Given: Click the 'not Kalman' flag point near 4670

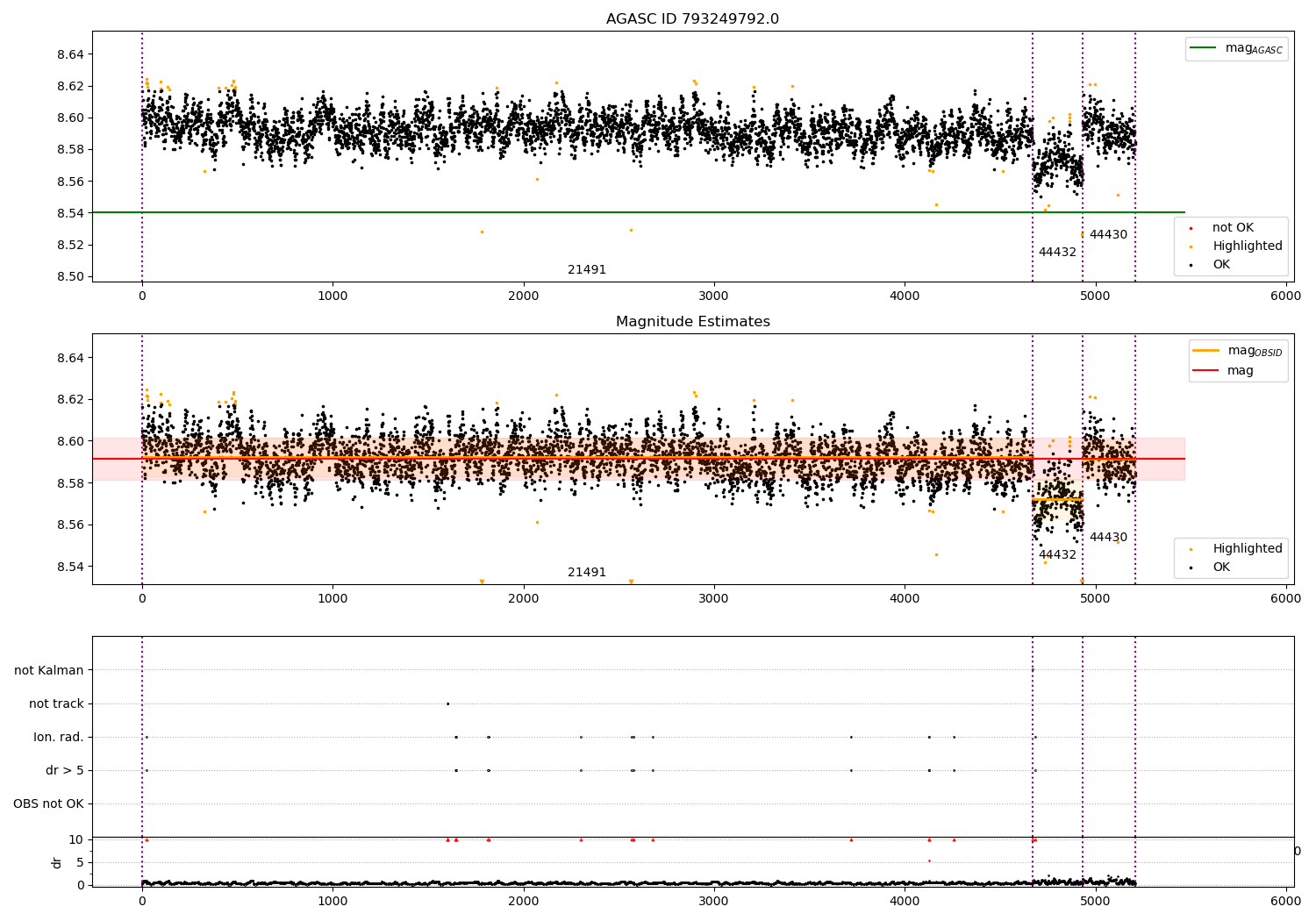Looking at the screenshot, I should click(1033, 670).
